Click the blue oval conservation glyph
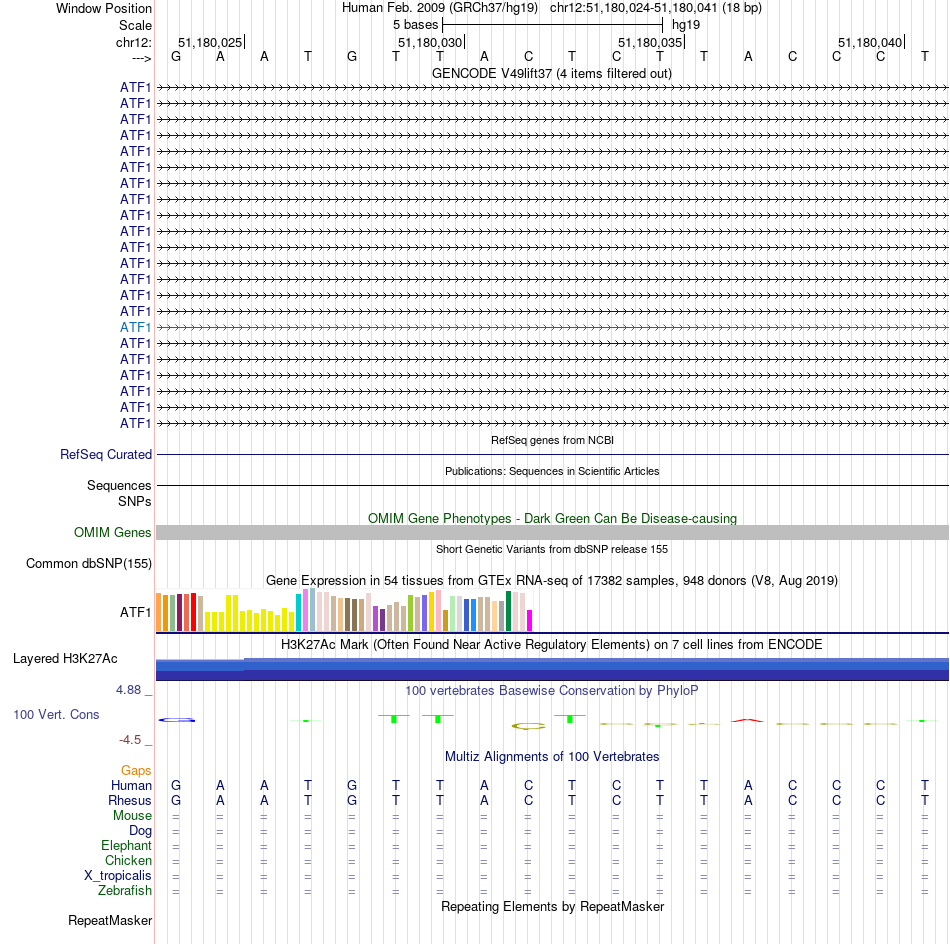 coord(176,720)
